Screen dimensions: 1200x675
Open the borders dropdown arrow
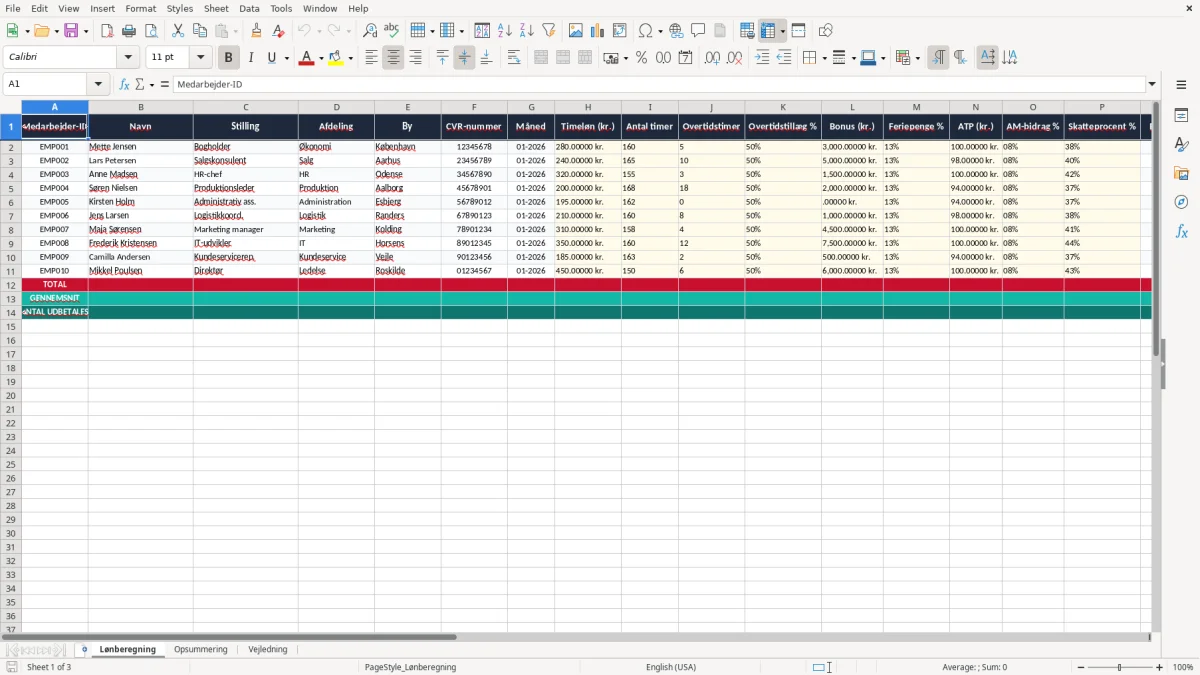[823, 58]
